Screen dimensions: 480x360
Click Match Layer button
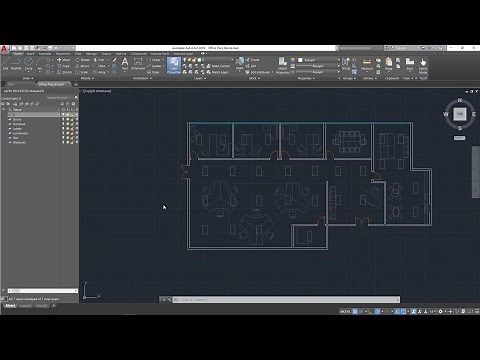coord(217,72)
